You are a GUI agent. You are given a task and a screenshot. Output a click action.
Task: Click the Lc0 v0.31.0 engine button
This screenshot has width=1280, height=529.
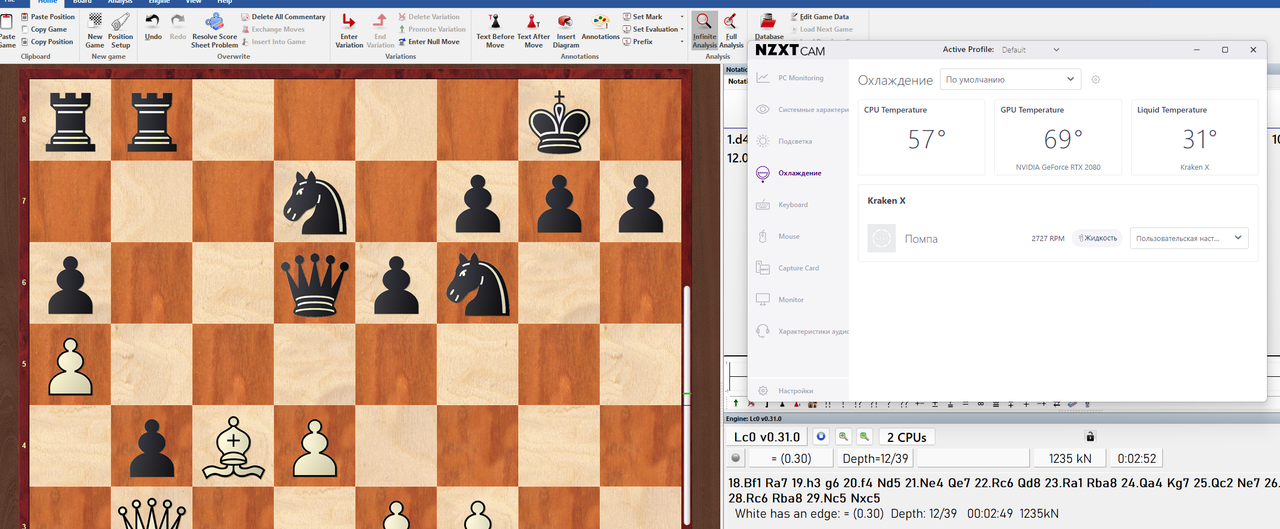(765, 436)
